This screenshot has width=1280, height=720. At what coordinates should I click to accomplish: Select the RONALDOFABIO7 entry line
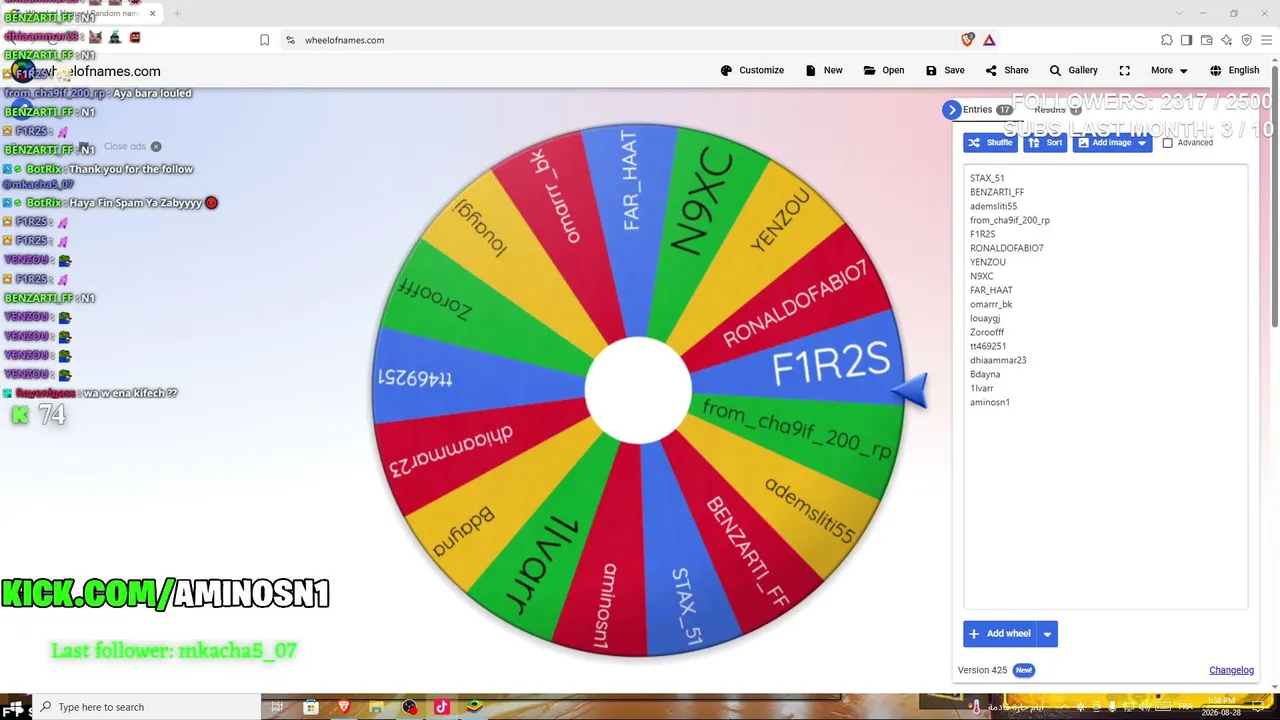(x=1006, y=248)
